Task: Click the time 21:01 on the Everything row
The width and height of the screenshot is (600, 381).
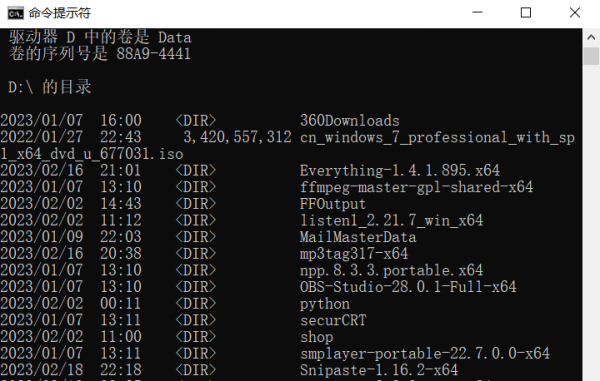Action: [x=121, y=170]
